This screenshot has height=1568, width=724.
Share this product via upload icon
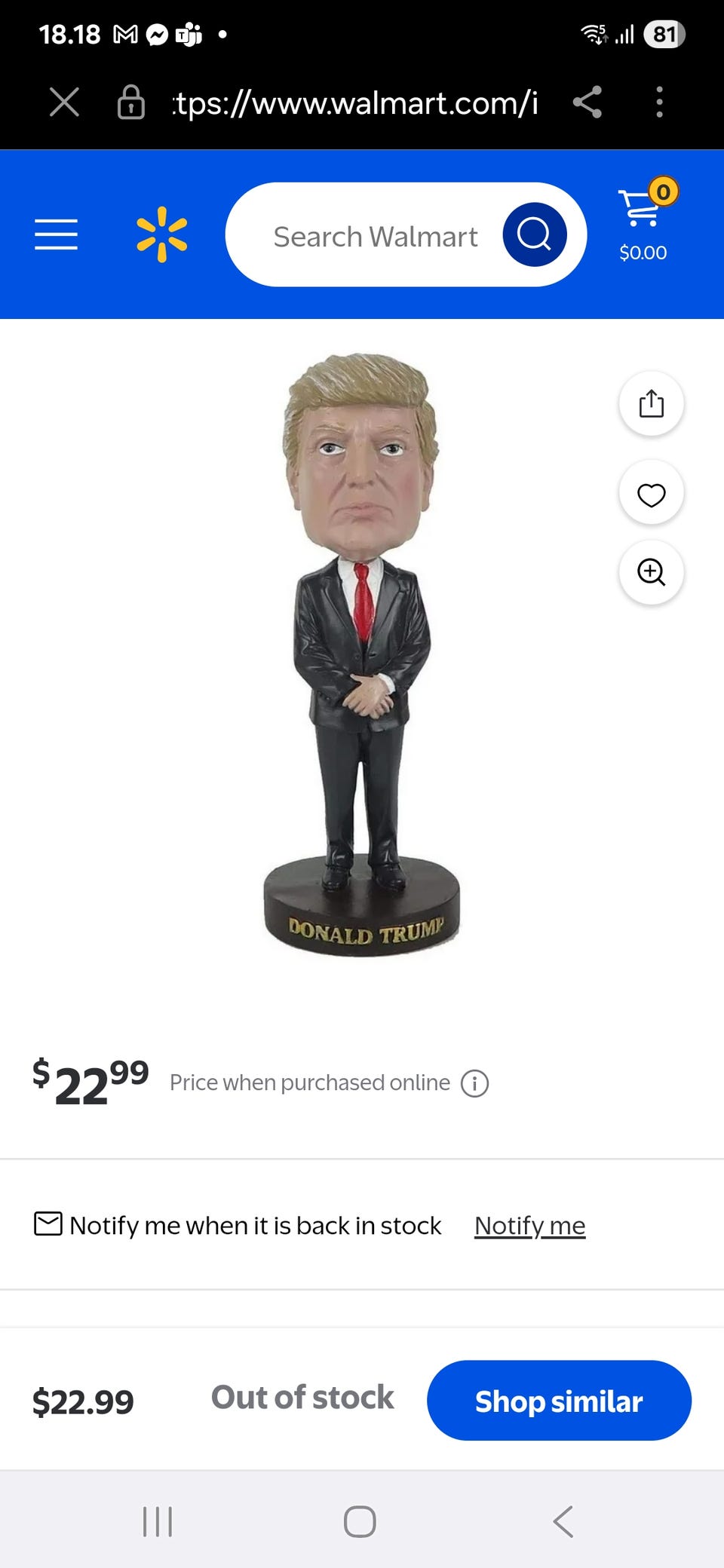click(652, 403)
